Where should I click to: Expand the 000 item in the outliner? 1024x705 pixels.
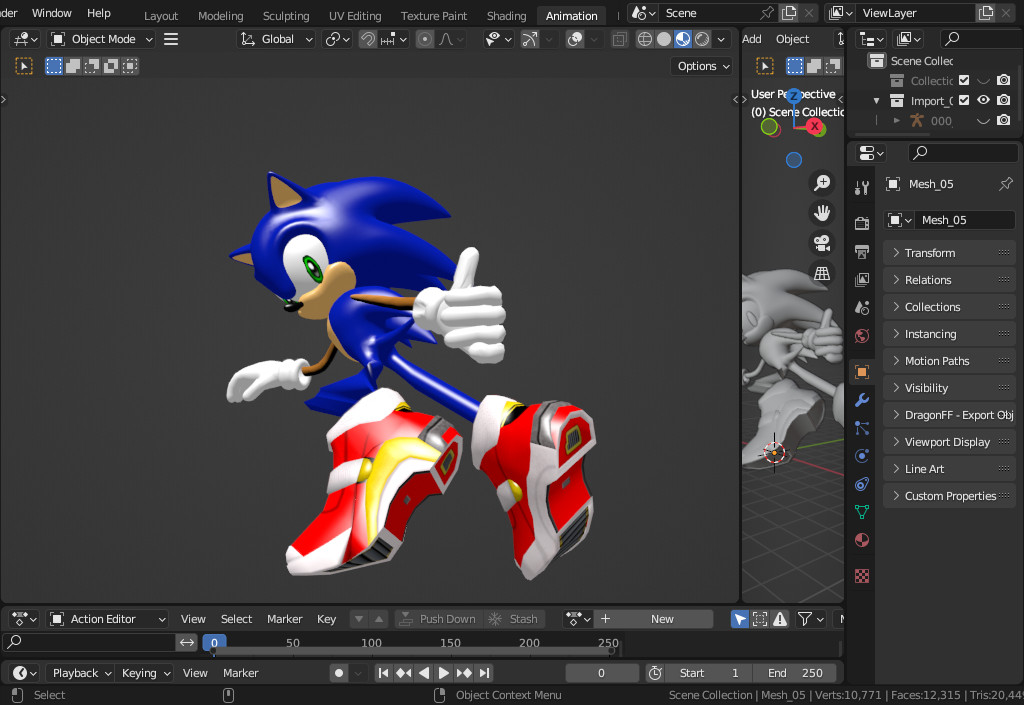[x=895, y=120]
